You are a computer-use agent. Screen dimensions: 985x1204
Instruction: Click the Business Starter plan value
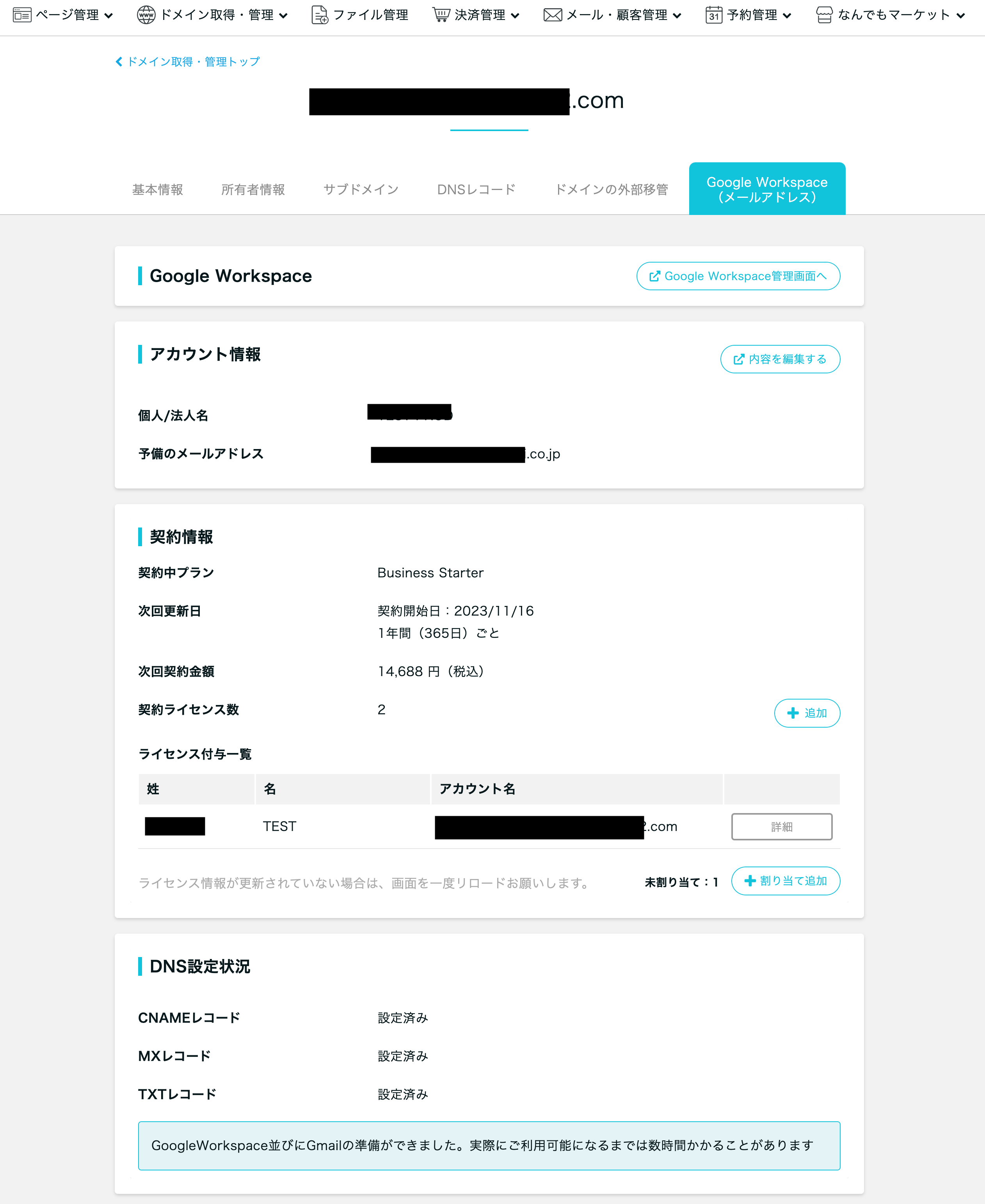431,573
